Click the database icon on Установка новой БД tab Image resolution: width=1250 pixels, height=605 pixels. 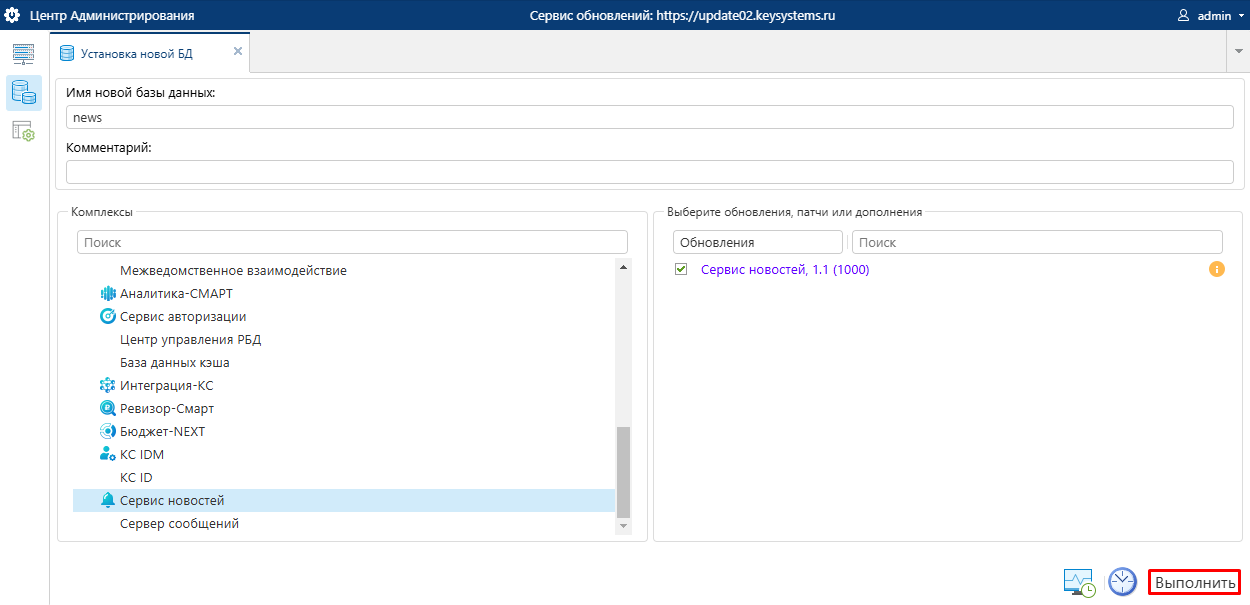[67, 54]
